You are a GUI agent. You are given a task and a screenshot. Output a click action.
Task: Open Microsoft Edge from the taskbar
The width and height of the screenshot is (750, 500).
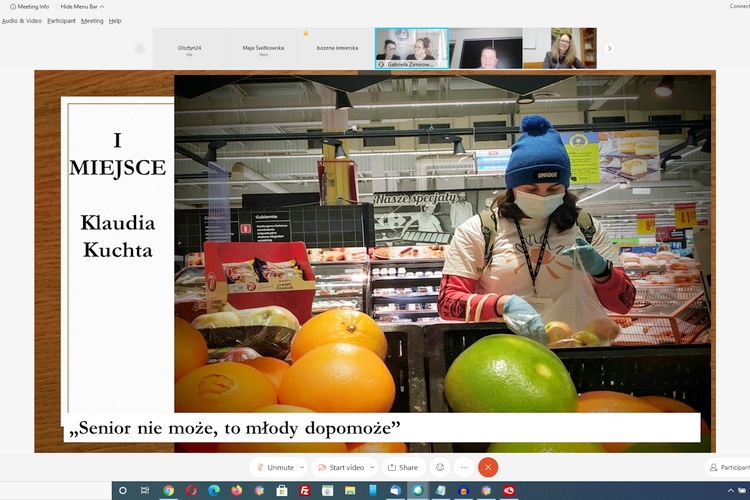214,491
